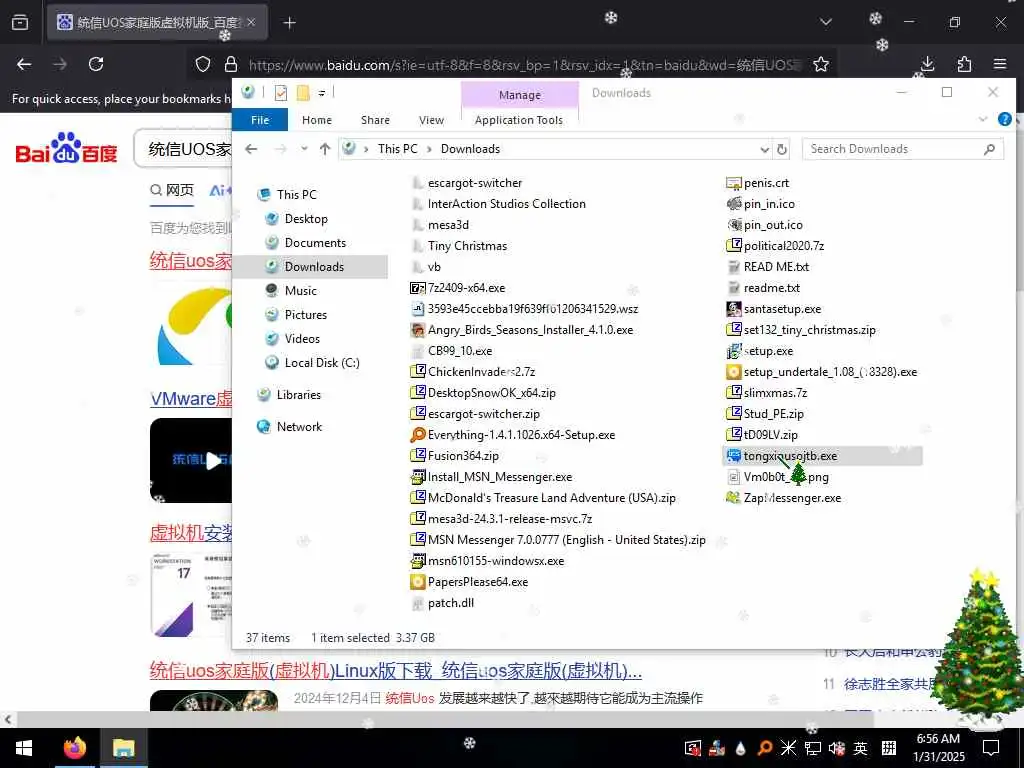Image resolution: width=1024 pixels, height=768 pixels.
Task: Click the Everything setup magnifier icon
Action: click(417, 435)
